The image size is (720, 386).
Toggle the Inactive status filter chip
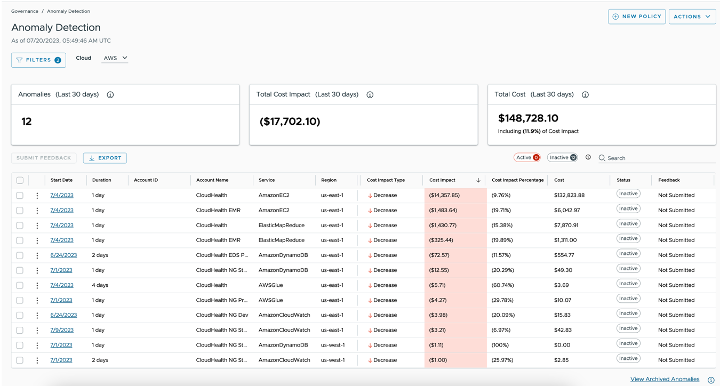coord(562,157)
